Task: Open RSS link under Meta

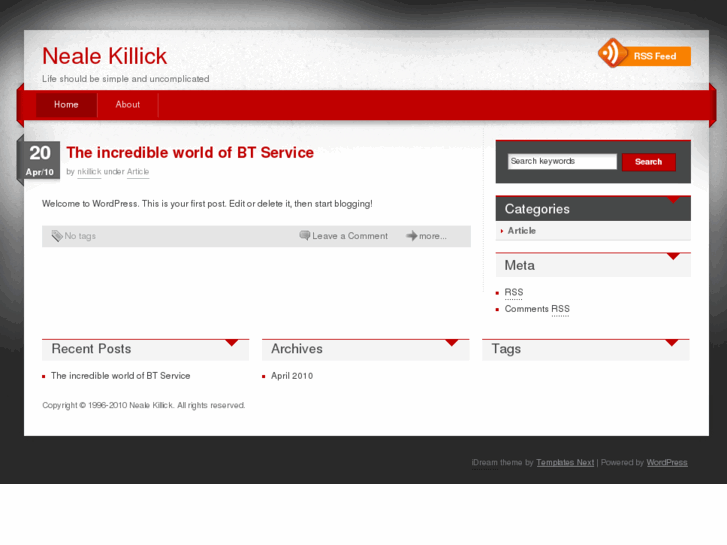Action: (x=514, y=292)
